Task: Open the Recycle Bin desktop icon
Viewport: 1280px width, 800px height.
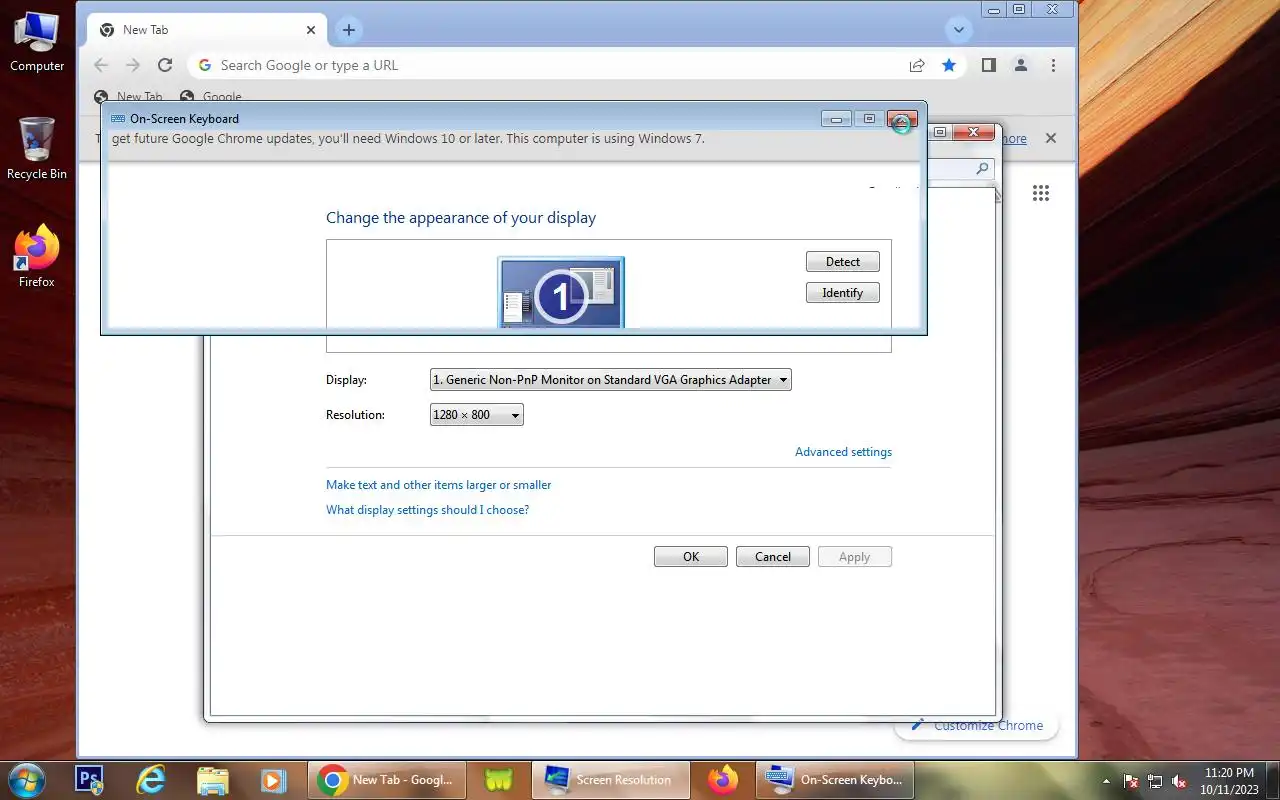Action: point(37,149)
